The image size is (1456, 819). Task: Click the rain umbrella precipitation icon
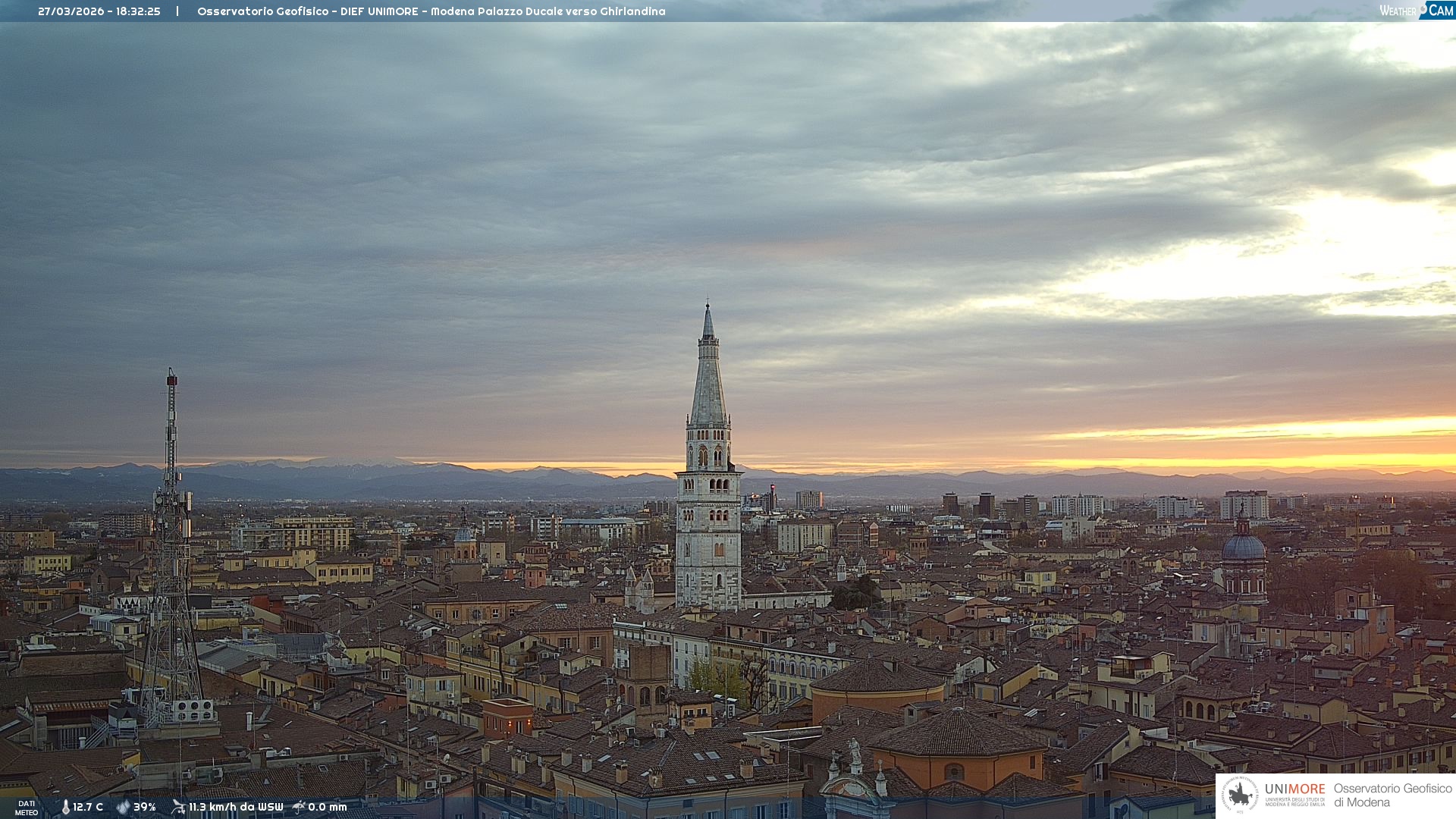coord(299,807)
